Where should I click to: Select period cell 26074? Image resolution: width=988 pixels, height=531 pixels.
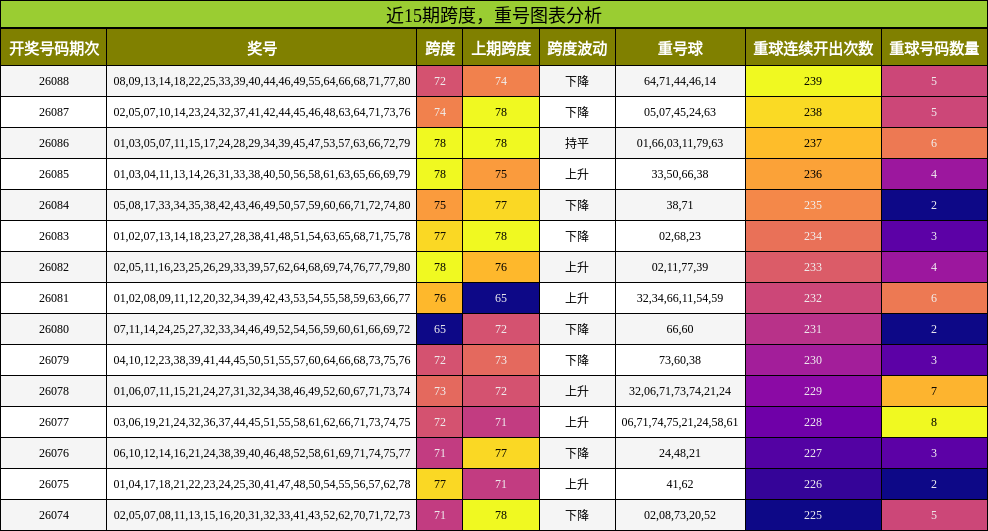point(54,515)
